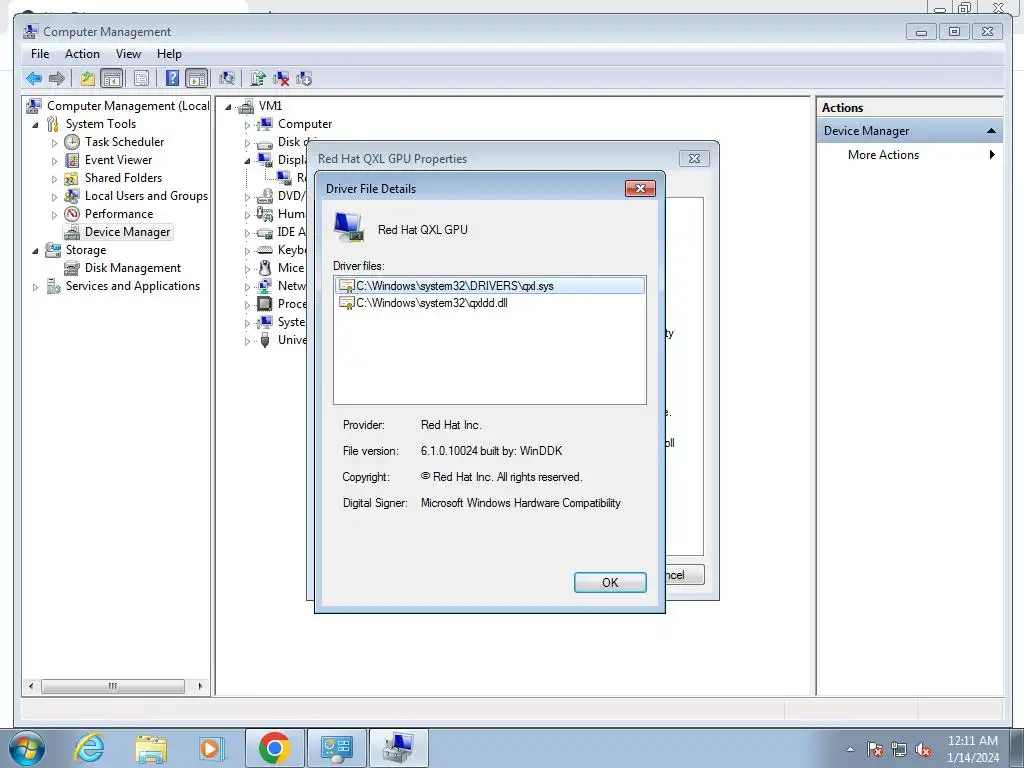Expand the Shared Folders node
Image resolution: width=1024 pixels, height=768 pixels.
(x=55, y=178)
